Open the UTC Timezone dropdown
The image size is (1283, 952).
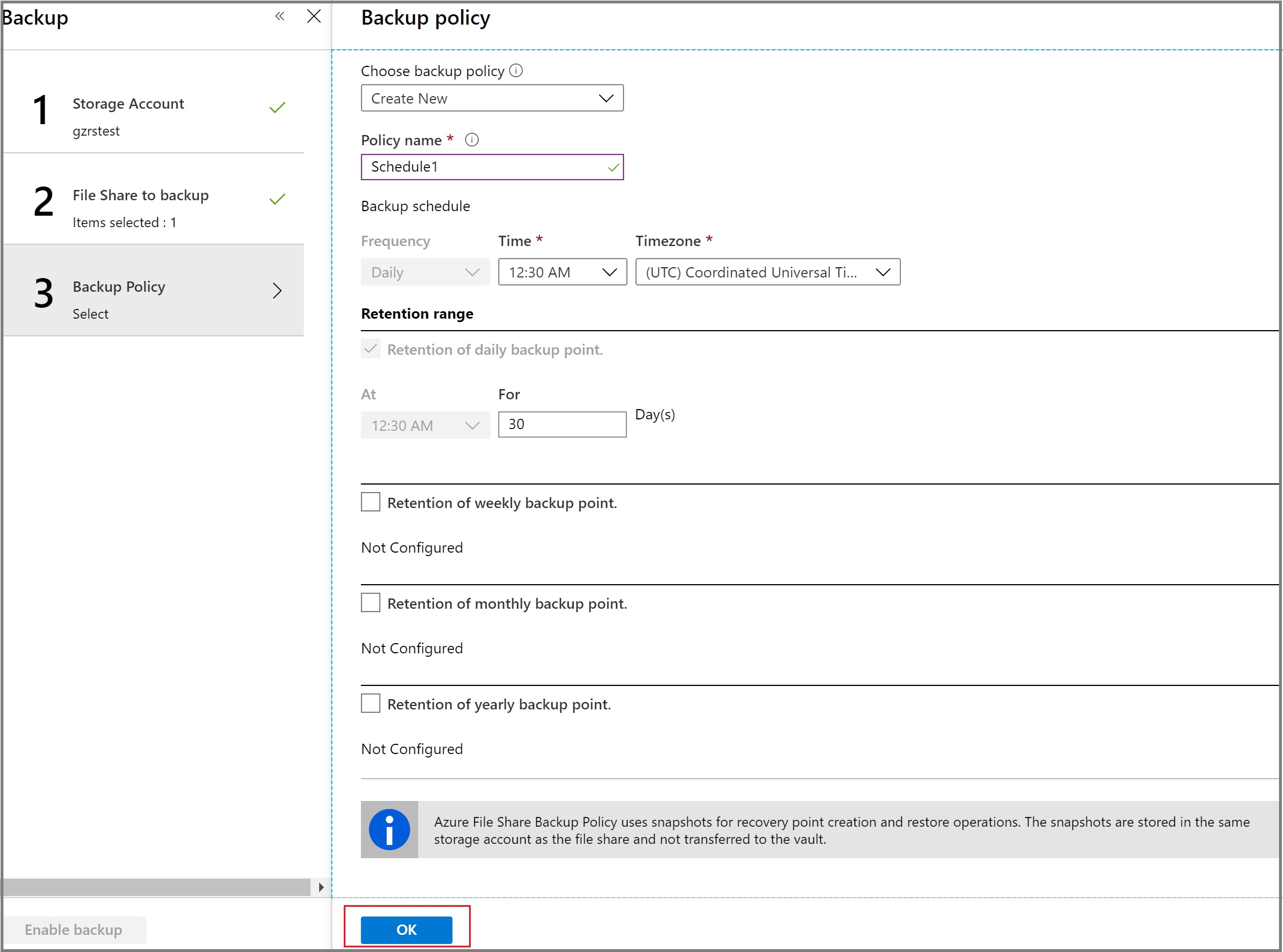pos(768,272)
